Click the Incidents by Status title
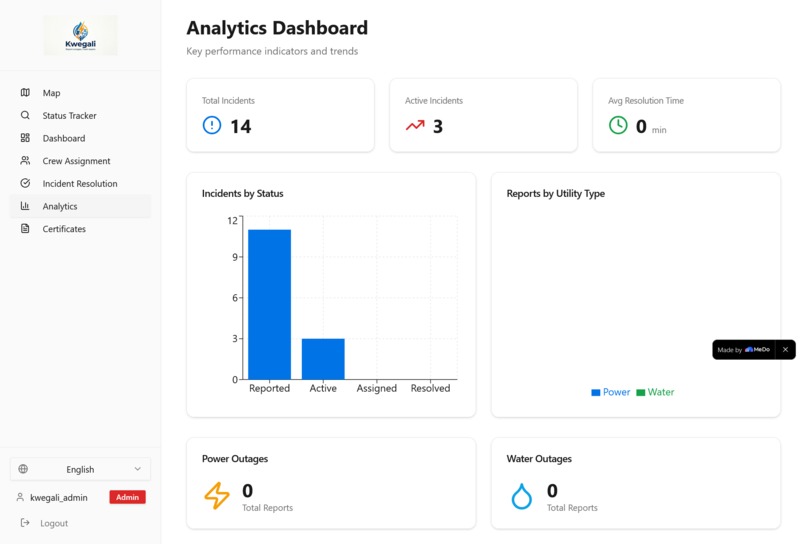This screenshot has width=806, height=544. coord(243,193)
